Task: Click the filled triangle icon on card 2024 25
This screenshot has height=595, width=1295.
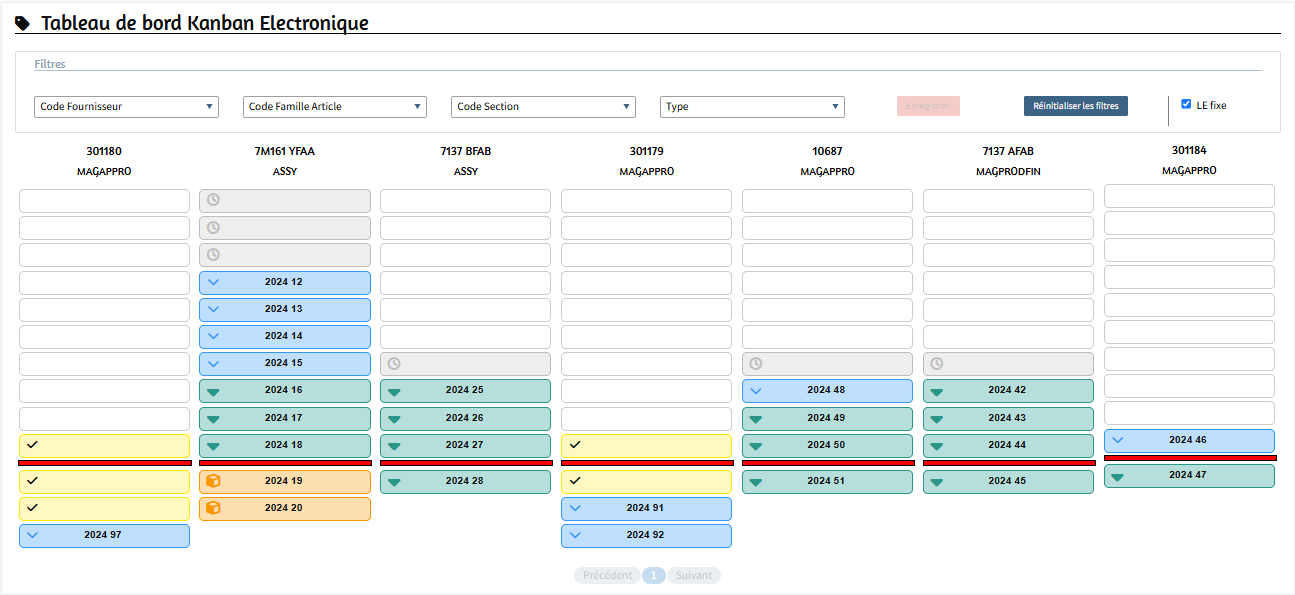Action: pos(394,391)
